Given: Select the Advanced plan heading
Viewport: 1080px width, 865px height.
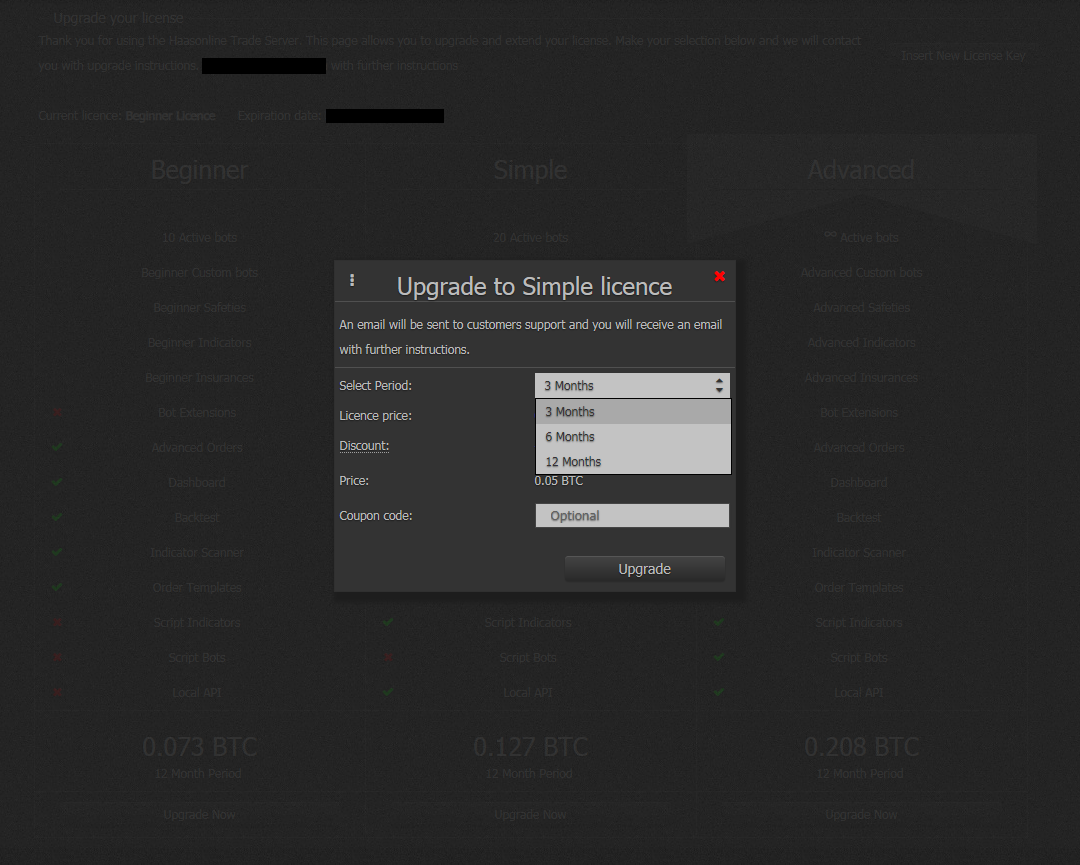Looking at the screenshot, I should pyautogui.click(x=861, y=170).
